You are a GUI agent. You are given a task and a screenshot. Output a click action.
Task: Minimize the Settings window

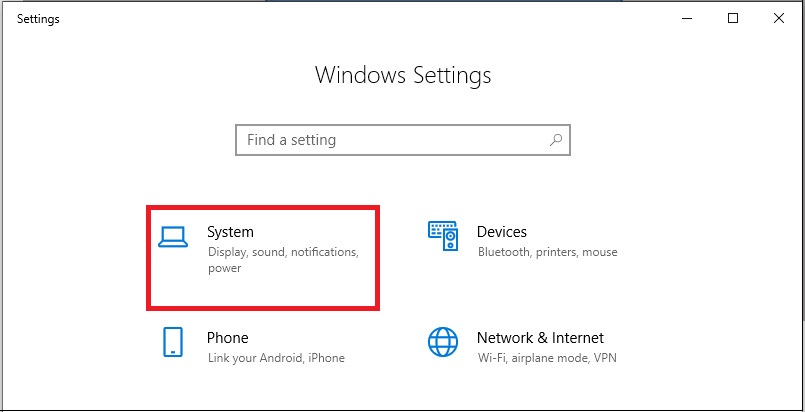coord(687,18)
